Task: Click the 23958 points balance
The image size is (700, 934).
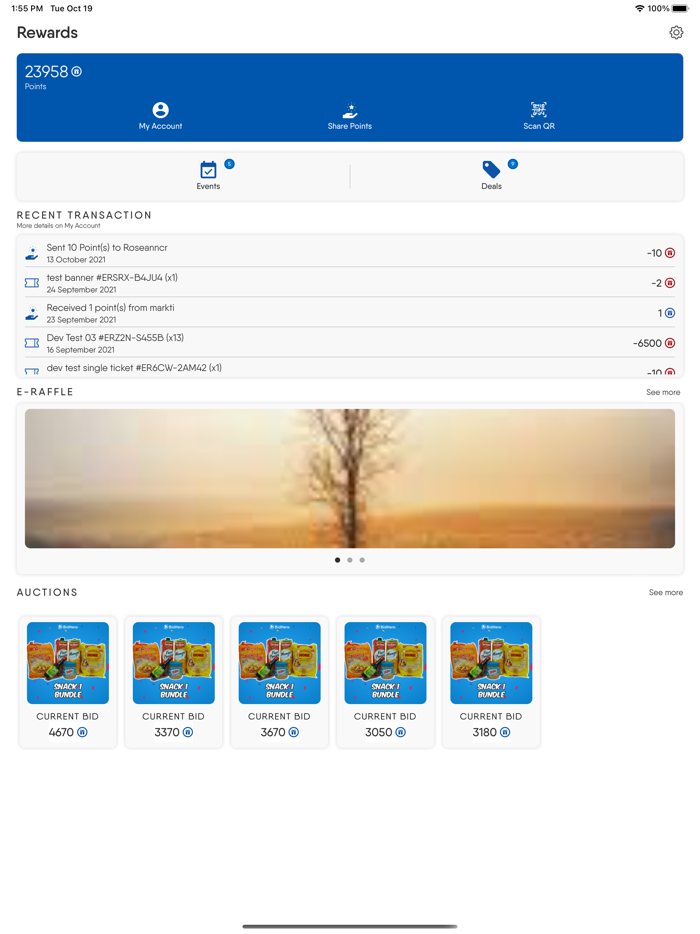Action: (x=46, y=71)
